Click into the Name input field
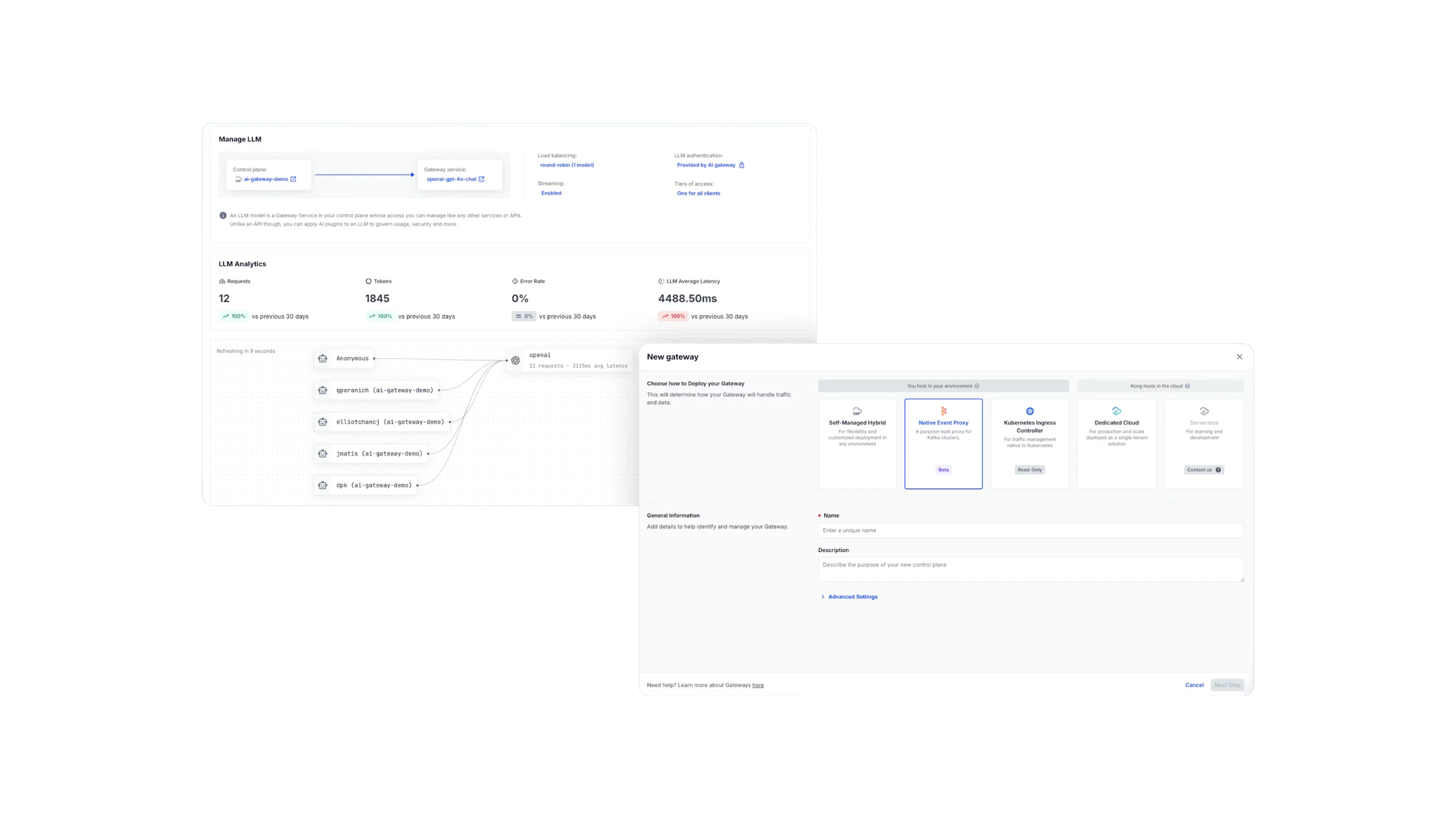The height and width of the screenshot is (819, 1456). pos(1031,531)
